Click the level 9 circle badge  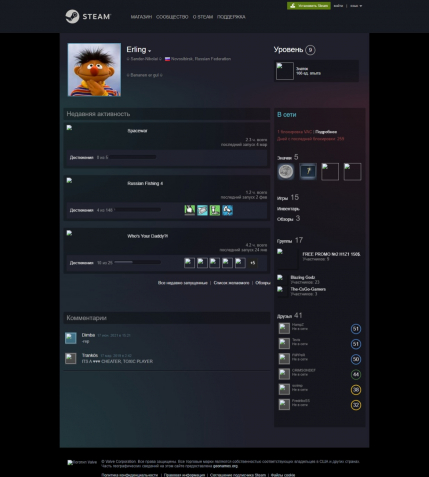[x=310, y=50]
